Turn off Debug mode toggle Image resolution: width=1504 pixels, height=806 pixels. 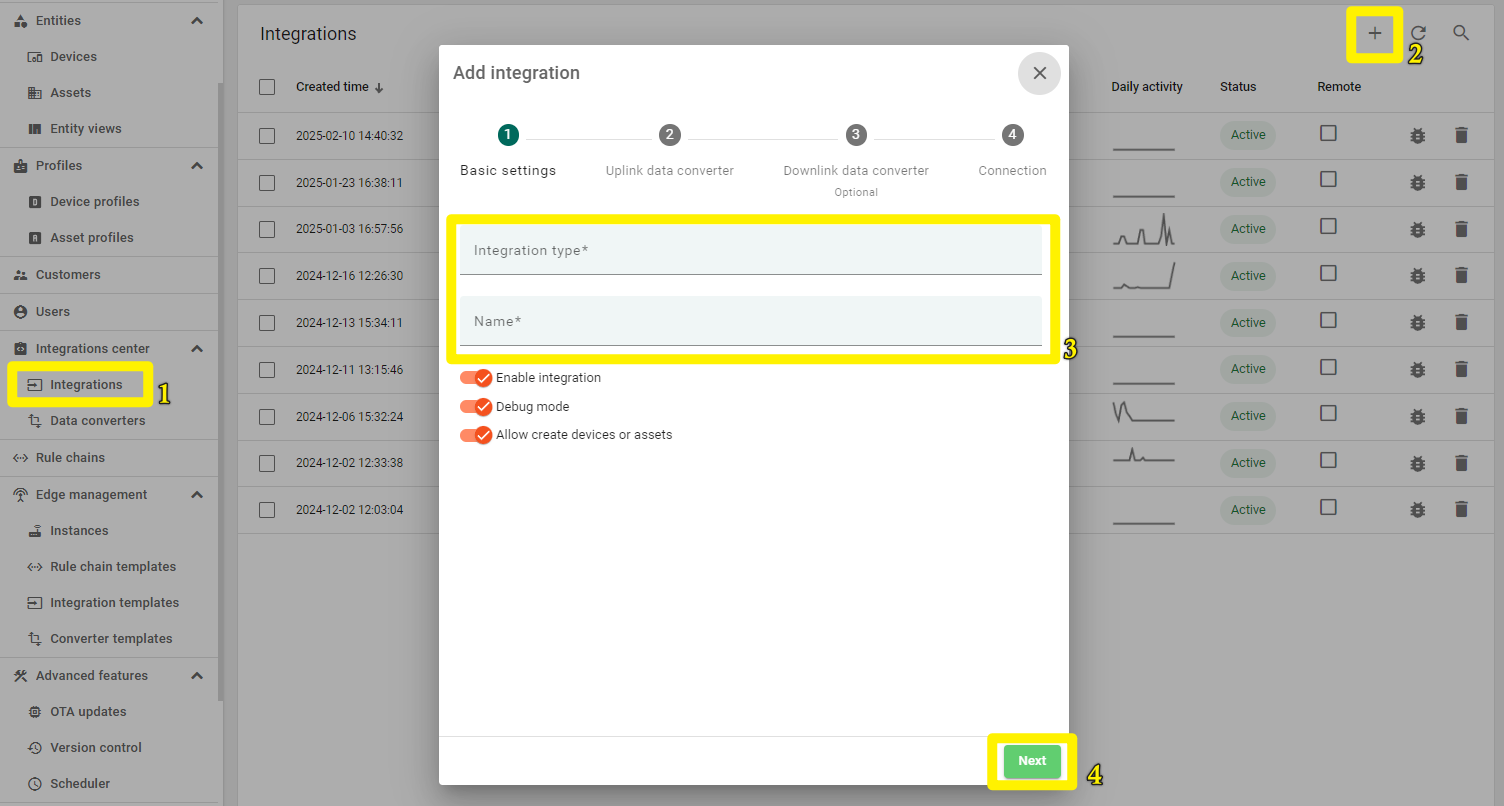point(476,407)
